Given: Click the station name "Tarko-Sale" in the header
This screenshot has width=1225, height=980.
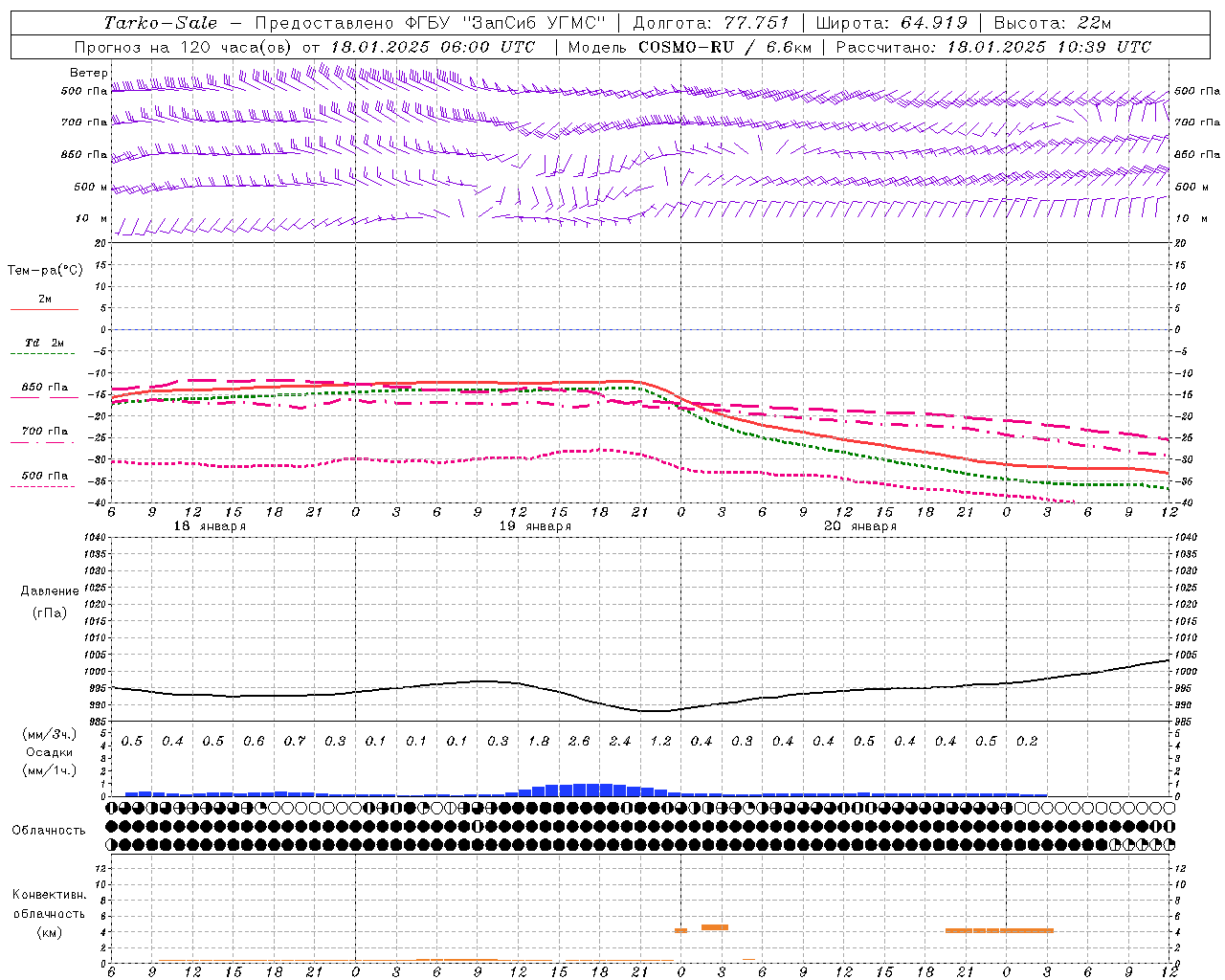Looking at the screenshot, I should point(161,23).
